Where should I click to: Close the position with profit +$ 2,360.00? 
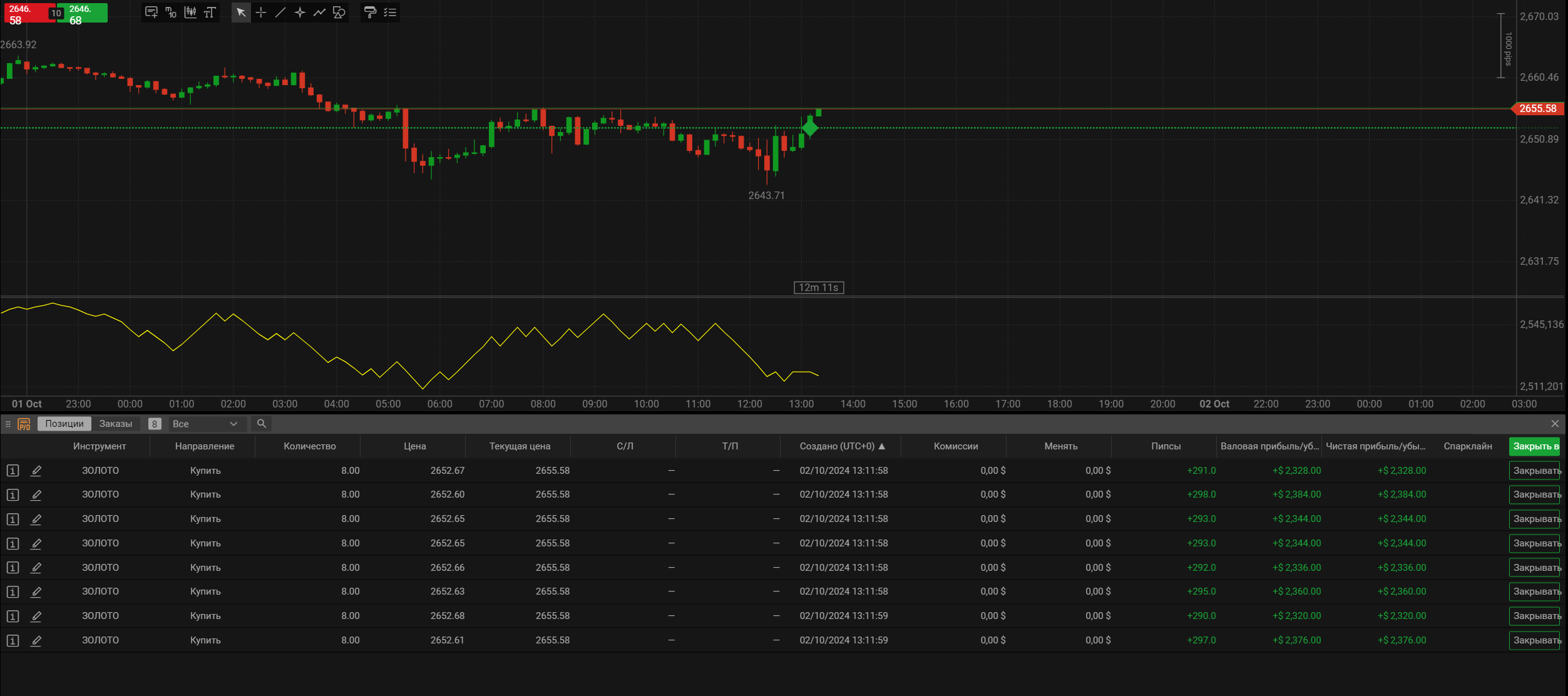pyautogui.click(x=1535, y=592)
